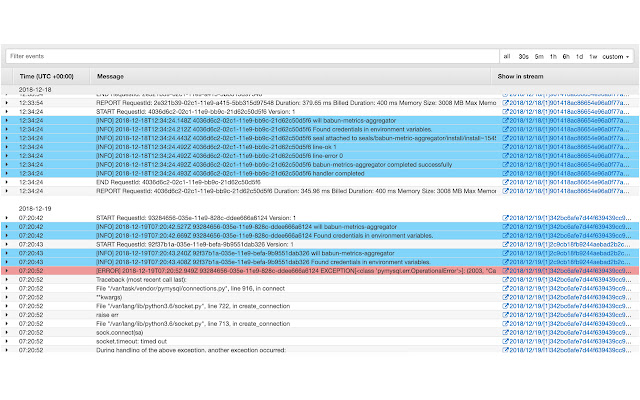Viewport: 640px width, 400px height.
Task: Expand the 'socket.timeout: timed out' row
Action: 7,341
